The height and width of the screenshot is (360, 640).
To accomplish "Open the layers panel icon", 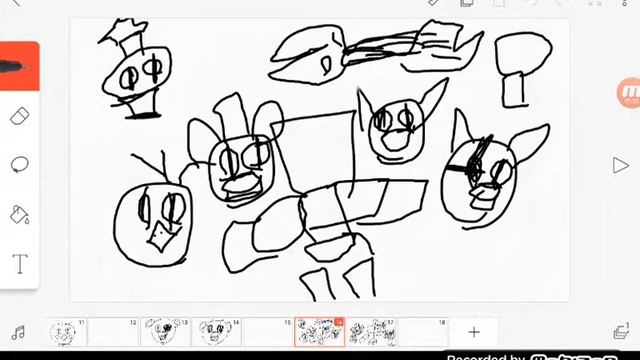I will click(621, 331).
